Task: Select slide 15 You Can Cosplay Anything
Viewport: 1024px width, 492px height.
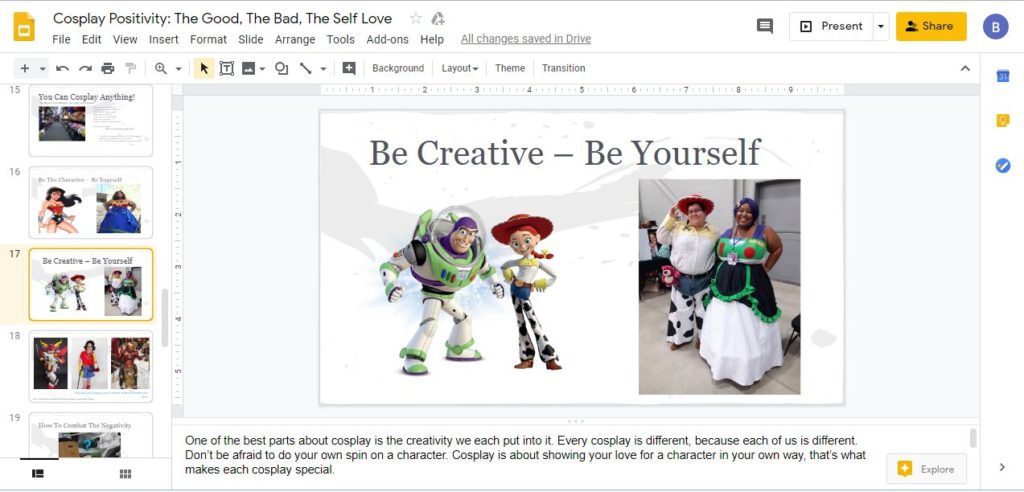Action: pos(91,120)
